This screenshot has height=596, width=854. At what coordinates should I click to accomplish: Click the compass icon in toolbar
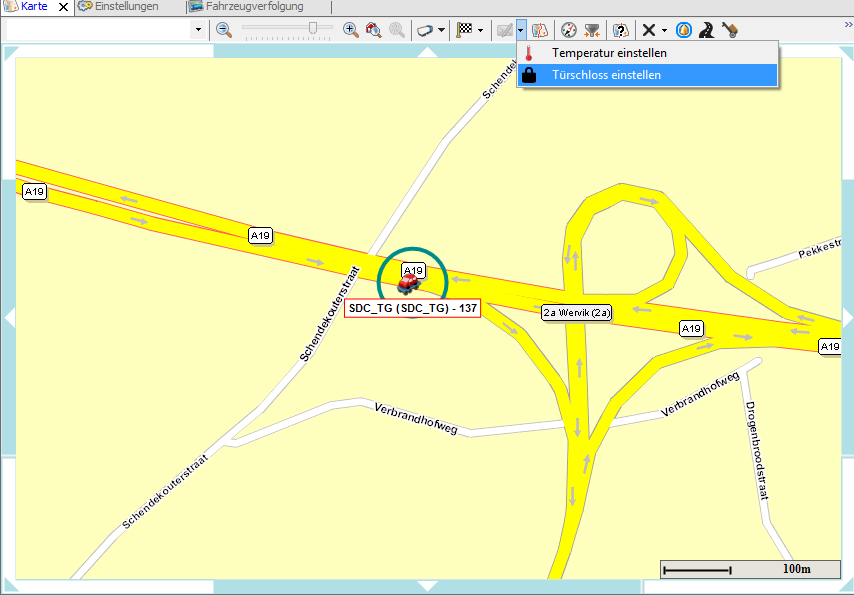569,30
